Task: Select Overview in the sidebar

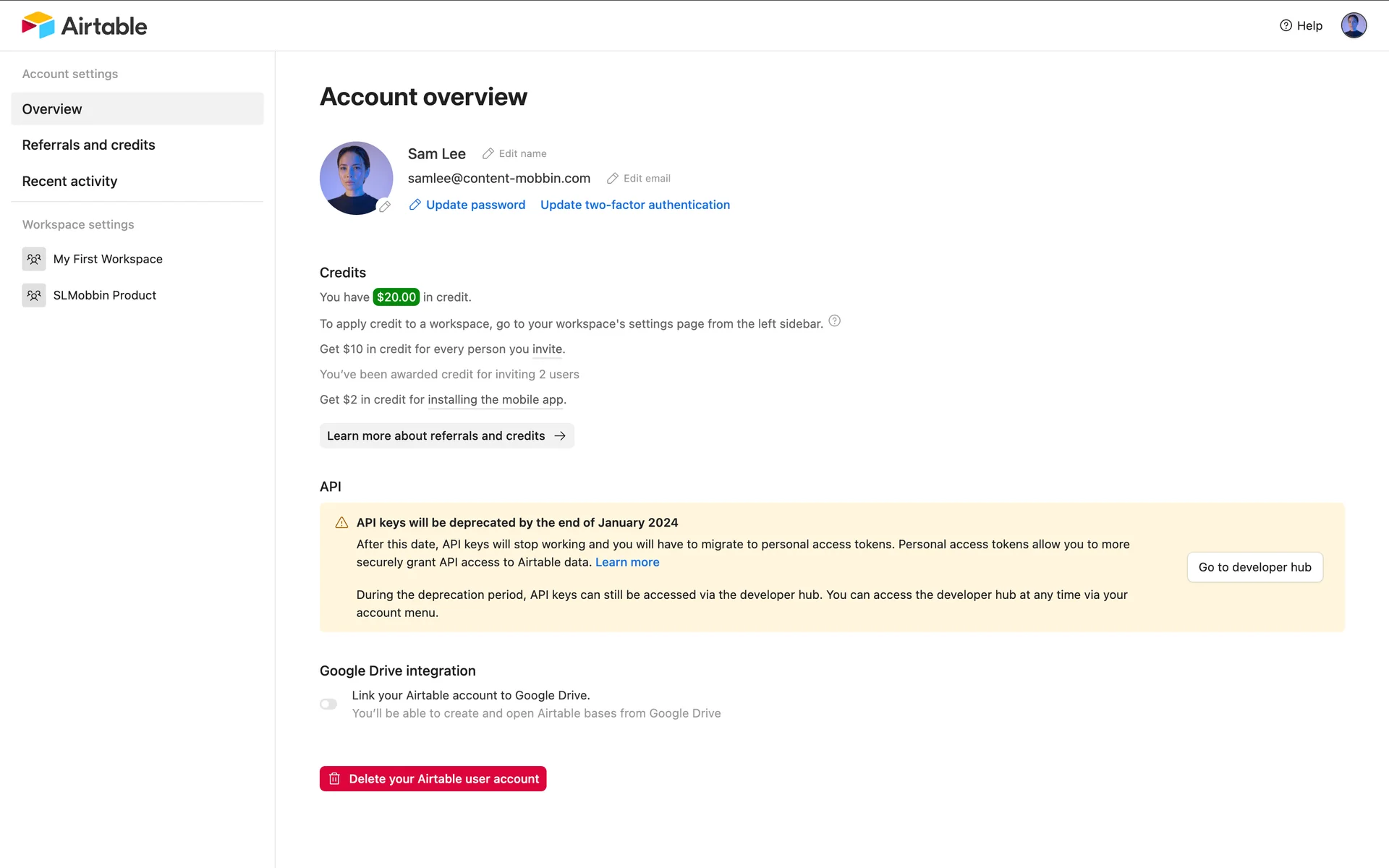Action: click(137, 109)
